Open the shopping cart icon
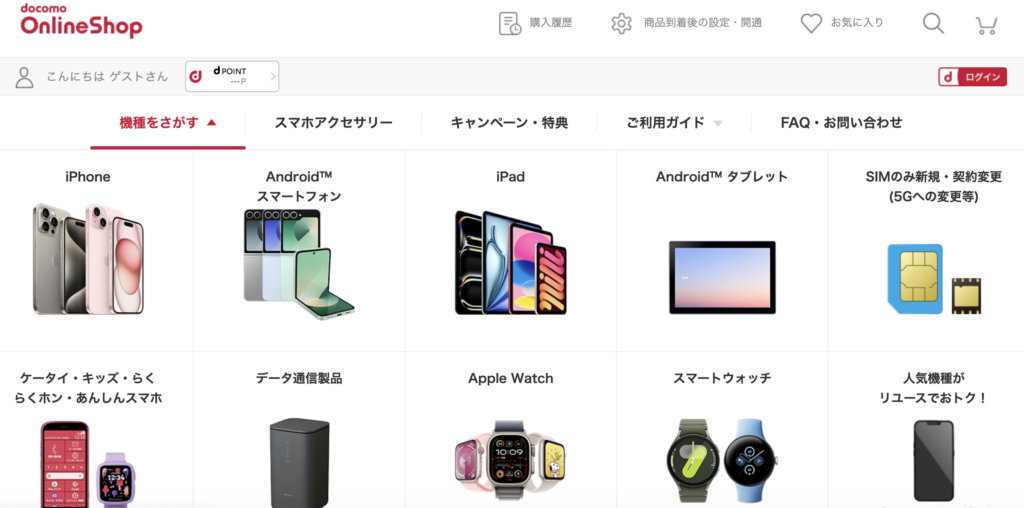Viewport: 1024px width, 508px height. point(986,25)
